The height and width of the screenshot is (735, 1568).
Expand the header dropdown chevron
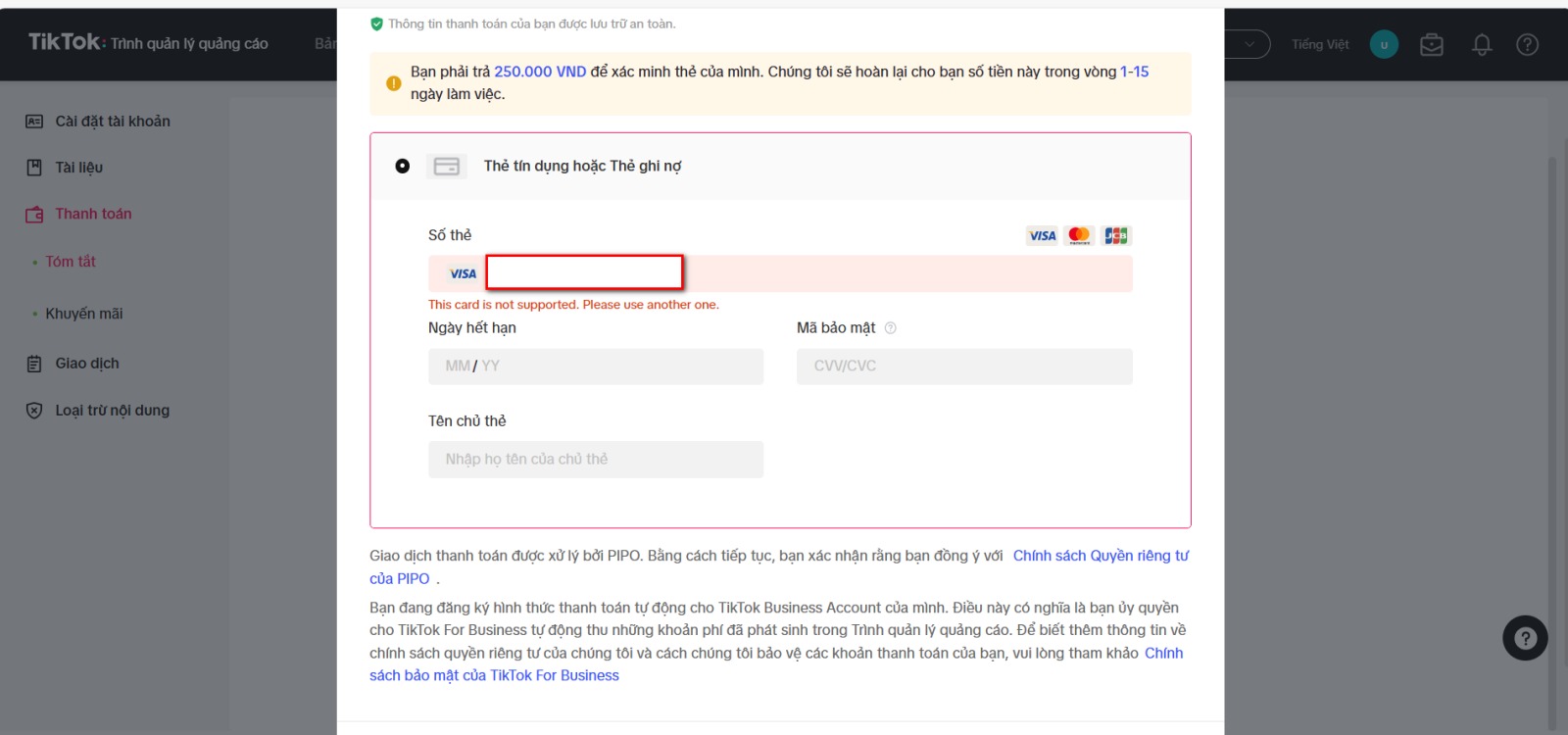[x=1249, y=44]
